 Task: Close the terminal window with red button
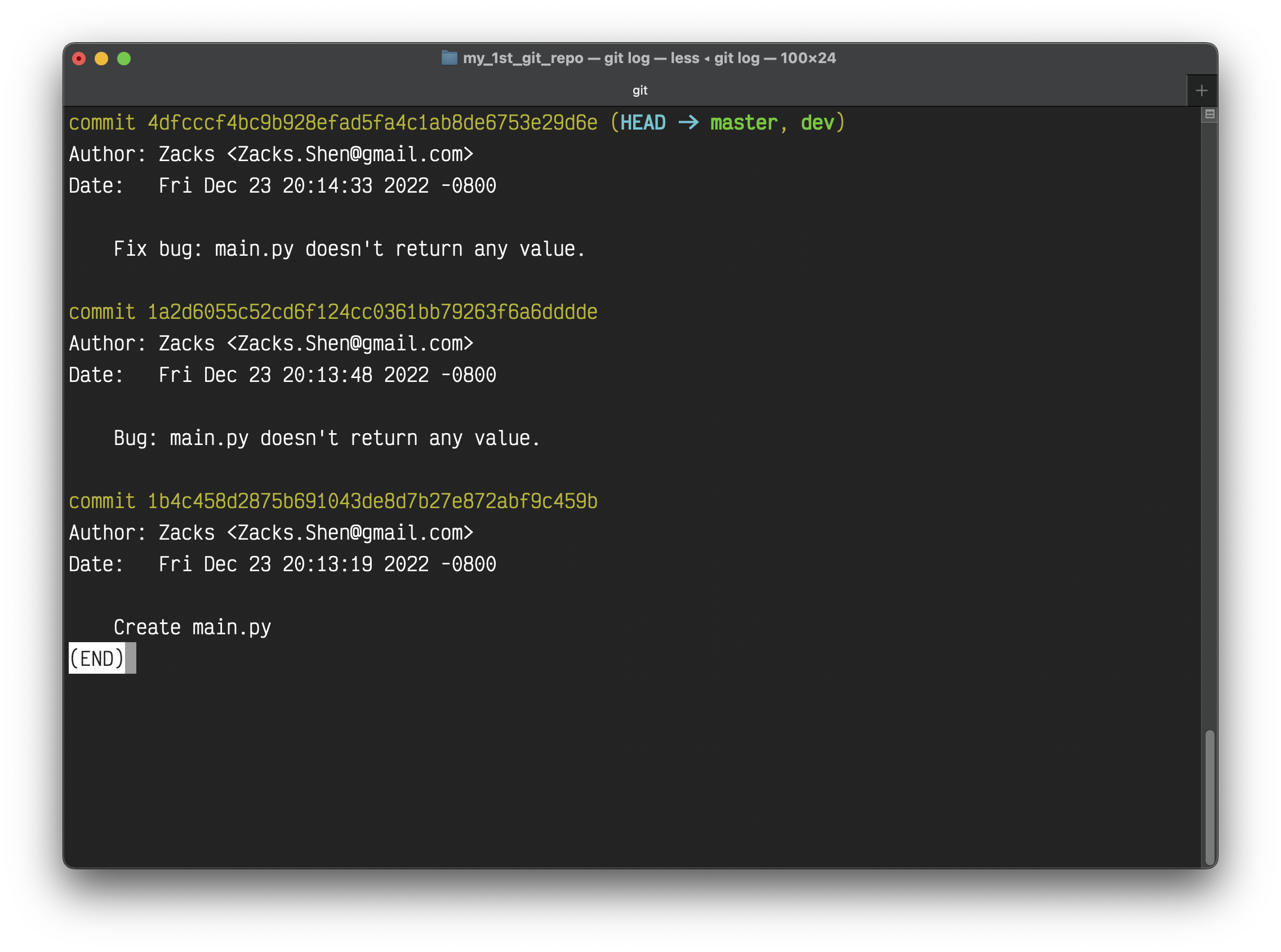(x=79, y=59)
